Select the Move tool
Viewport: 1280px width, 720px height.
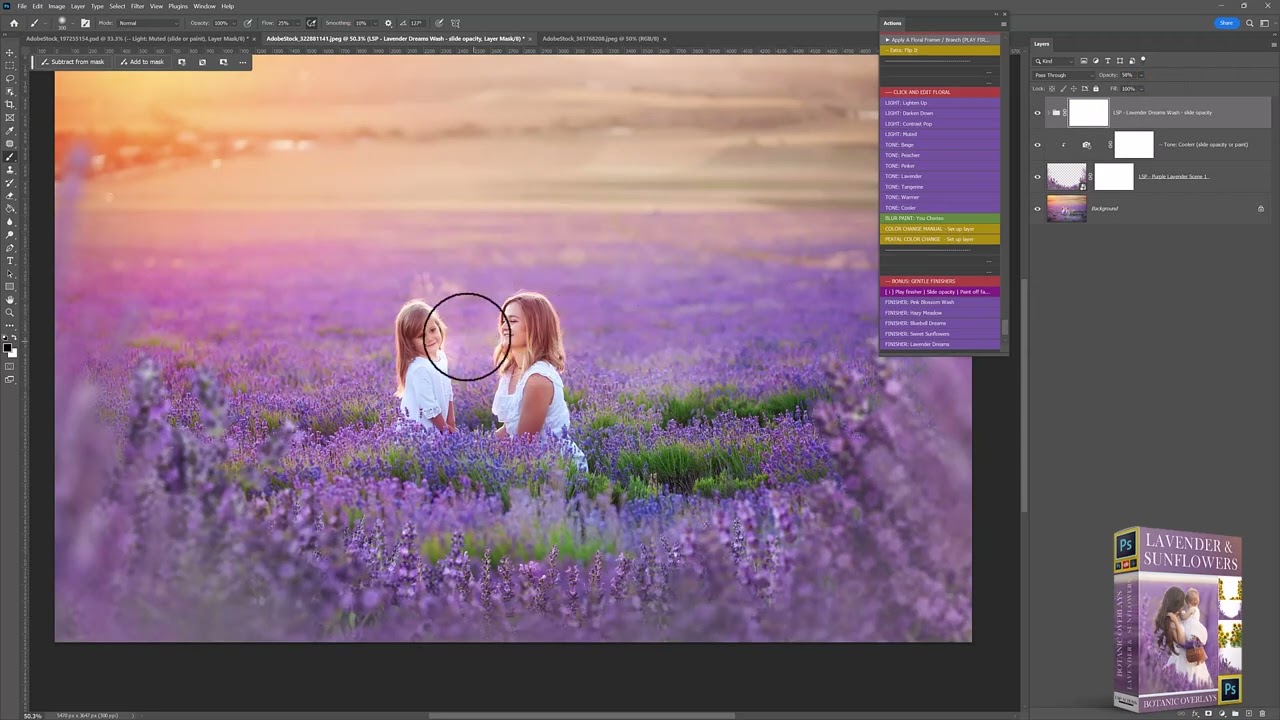tap(10, 52)
